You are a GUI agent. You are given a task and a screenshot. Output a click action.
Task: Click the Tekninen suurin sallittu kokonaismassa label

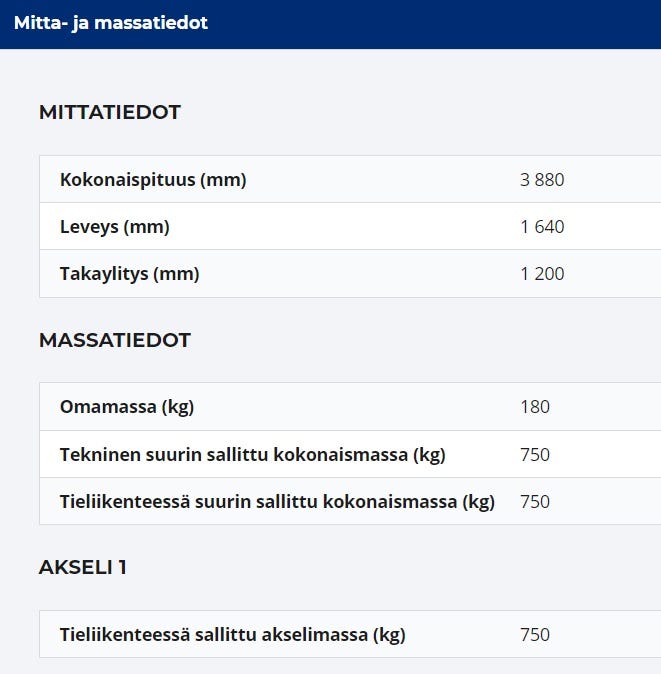[253, 455]
